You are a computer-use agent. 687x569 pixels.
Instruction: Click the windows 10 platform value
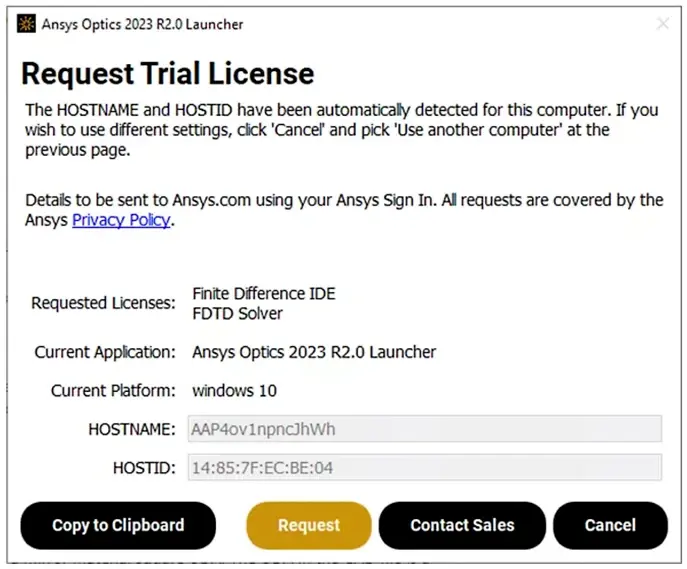coord(234,391)
